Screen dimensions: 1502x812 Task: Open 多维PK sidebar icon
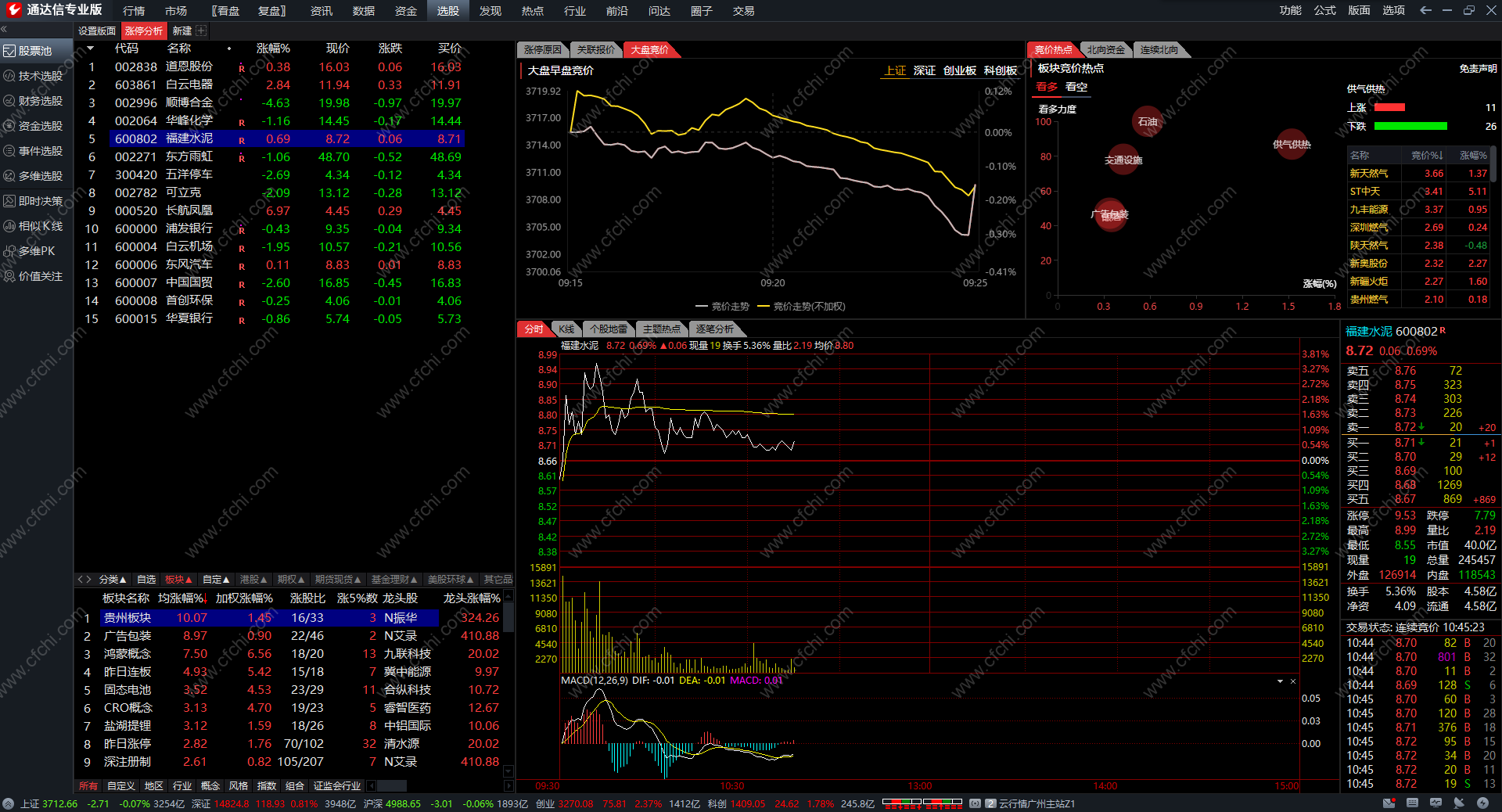point(9,251)
